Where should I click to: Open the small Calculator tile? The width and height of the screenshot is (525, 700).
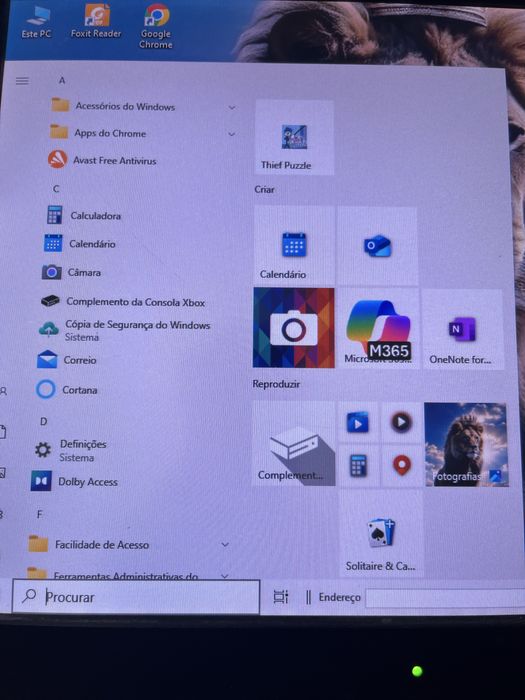pos(358,466)
